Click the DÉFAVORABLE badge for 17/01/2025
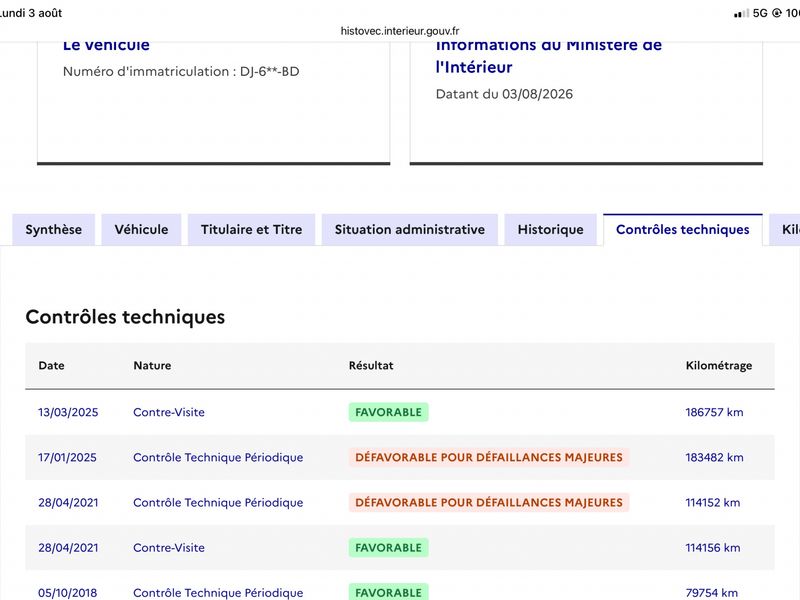Screen dimensions: 800x600 489,457
